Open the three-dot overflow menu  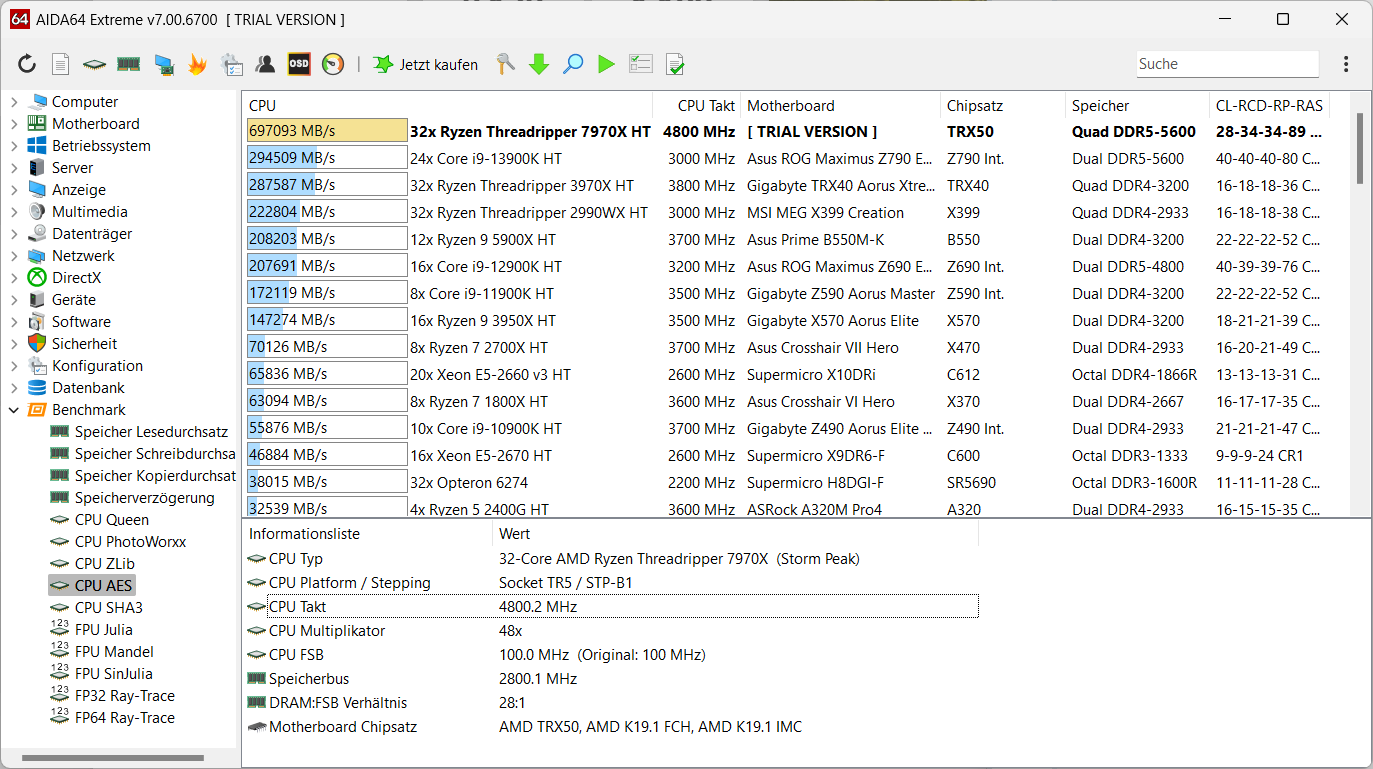(1346, 64)
